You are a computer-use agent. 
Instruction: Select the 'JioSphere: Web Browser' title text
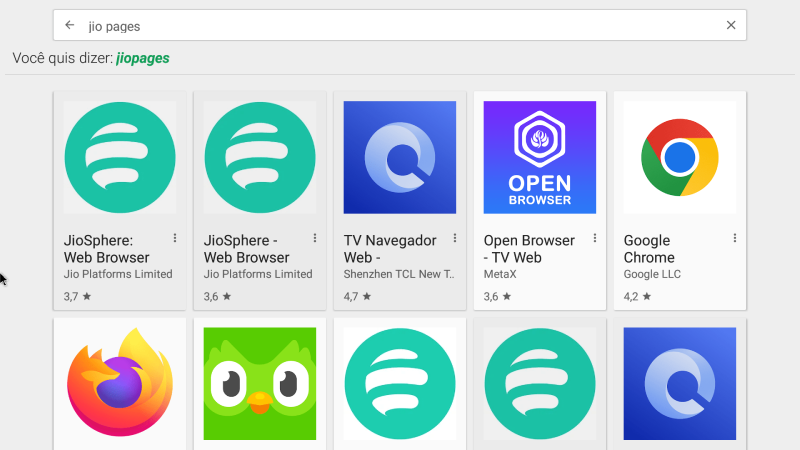(x=107, y=249)
